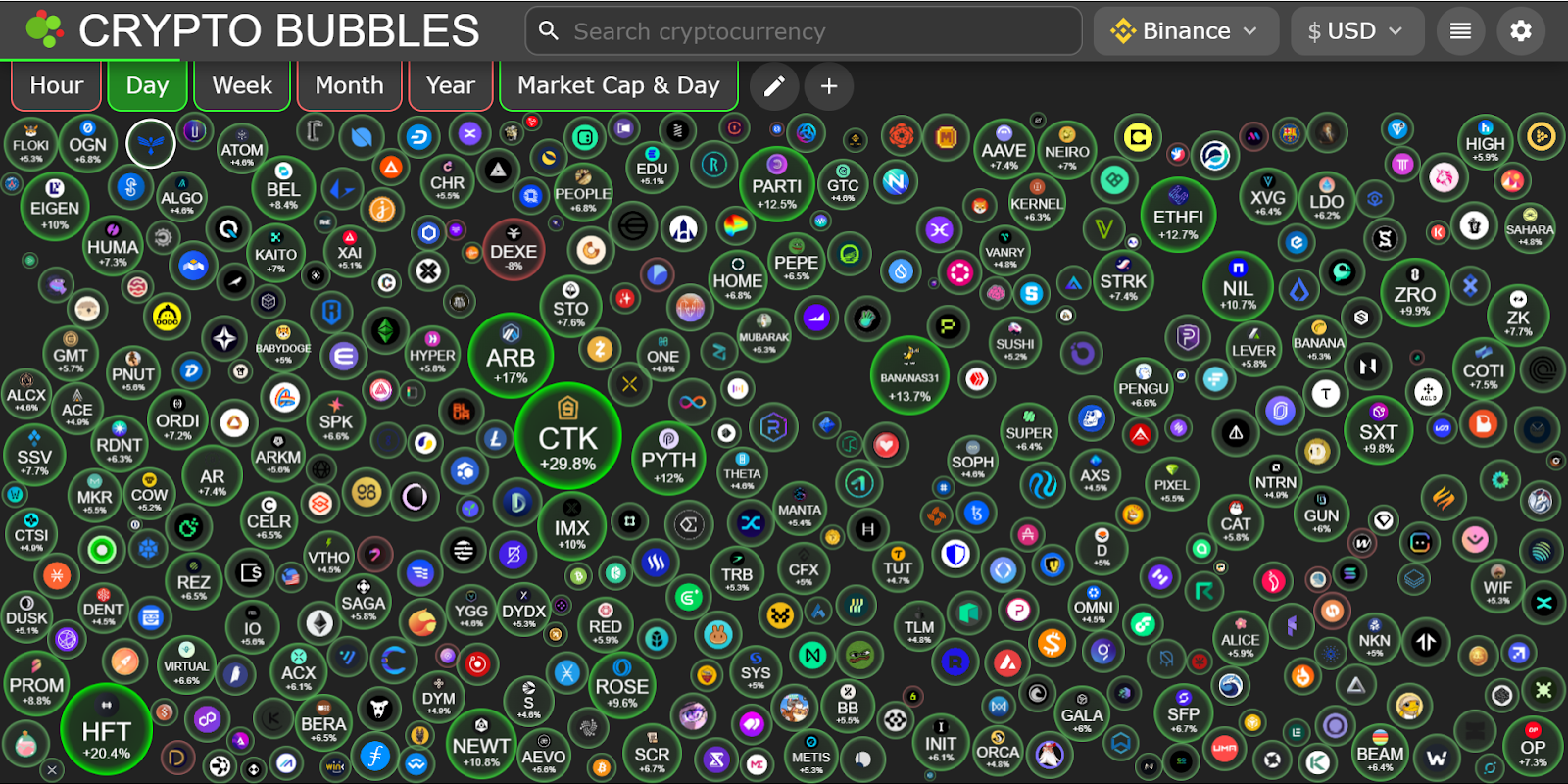Image resolution: width=1568 pixels, height=784 pixels.
Task: Select the PROM +8.8% bubble
Action: 36,683
